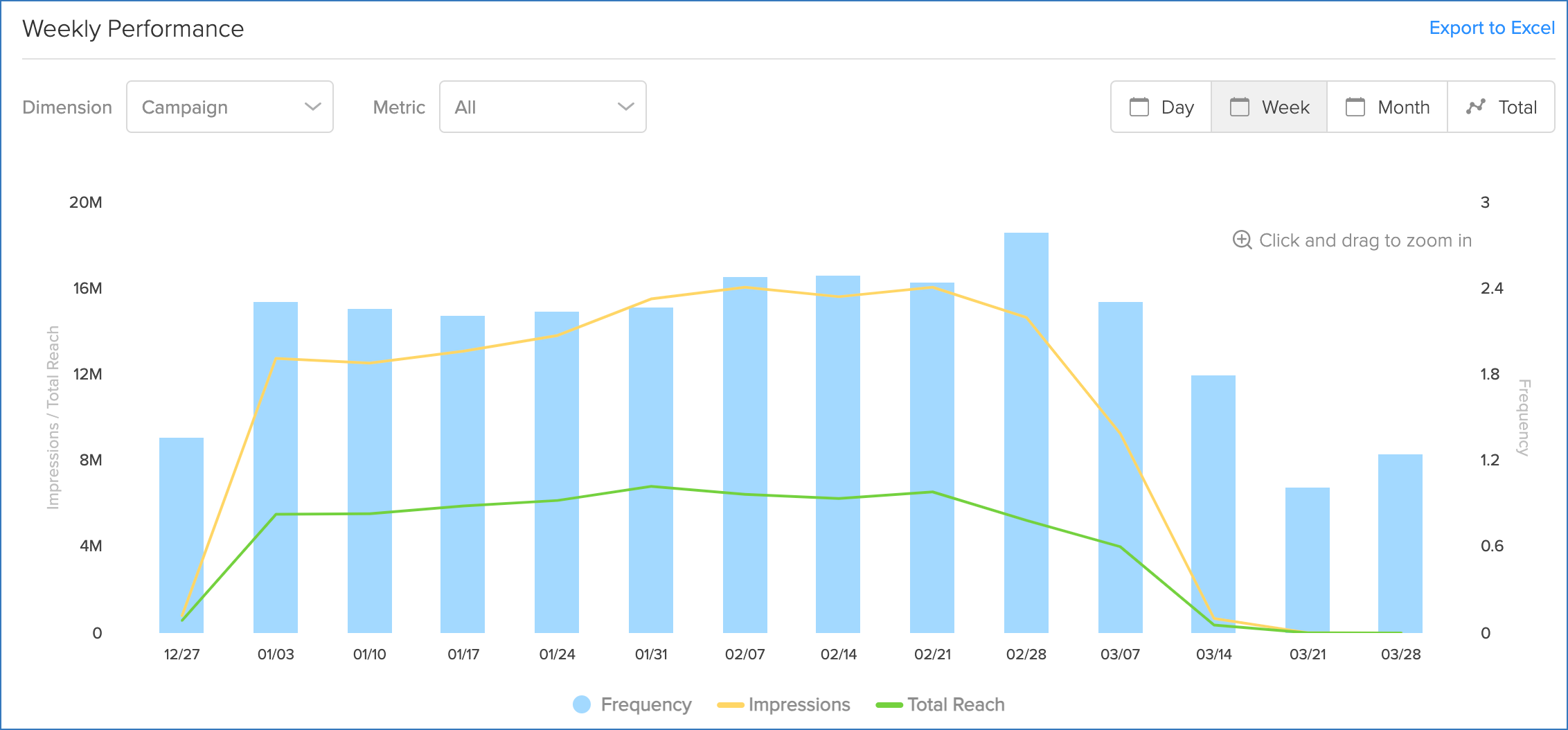Hide the Frequency series via its legend label
The height and width of the screenshot is (730, 1568).
click(645, 704)
